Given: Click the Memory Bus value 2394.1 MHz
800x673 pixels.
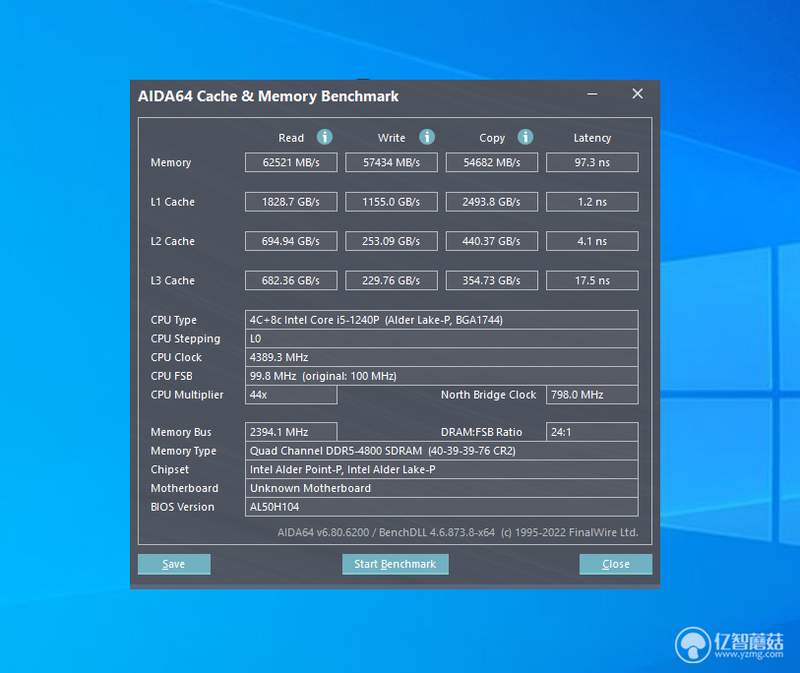Looking at the screenshot, I should click(291, 432).
